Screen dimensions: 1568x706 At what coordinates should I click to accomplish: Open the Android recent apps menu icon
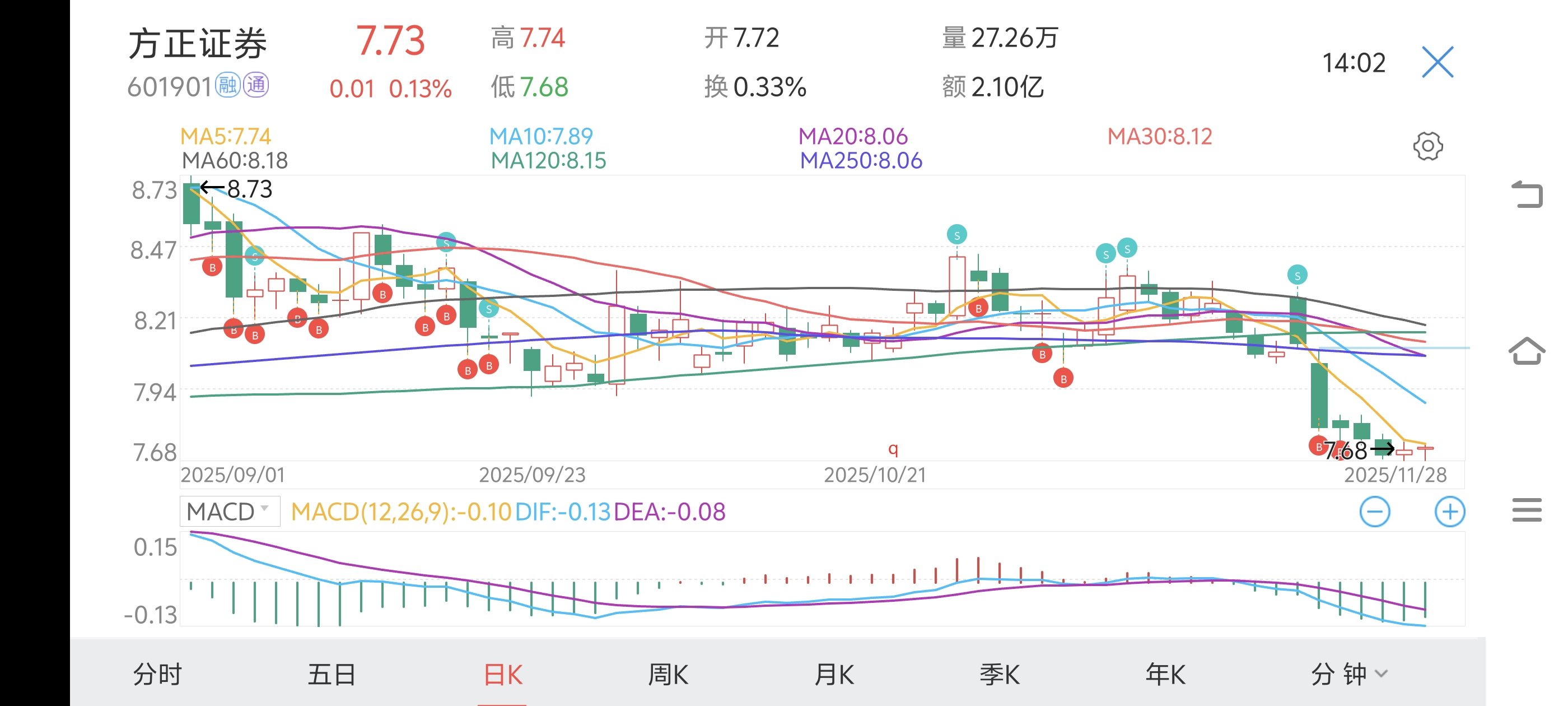pos(1527,510)
